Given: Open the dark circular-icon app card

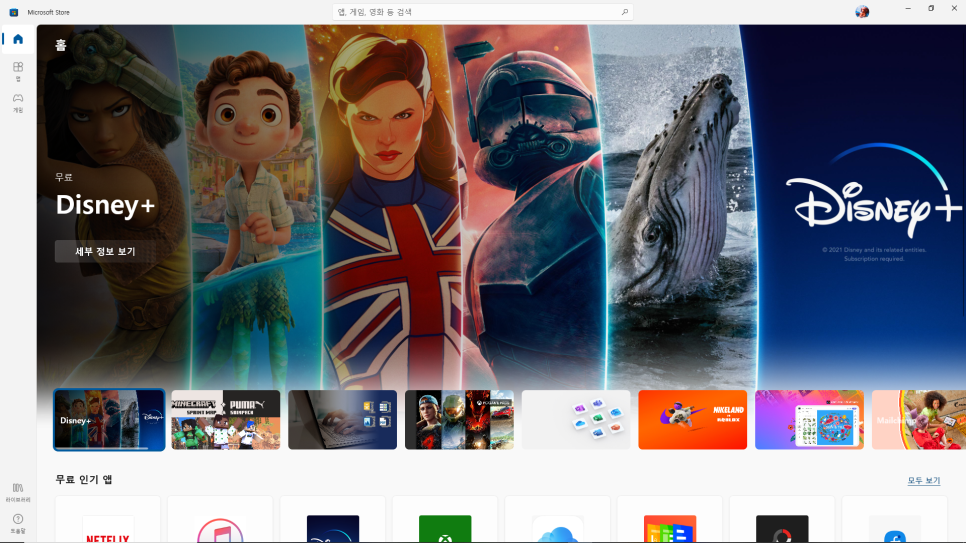Looking at the screenshot, I should [782, 520].
